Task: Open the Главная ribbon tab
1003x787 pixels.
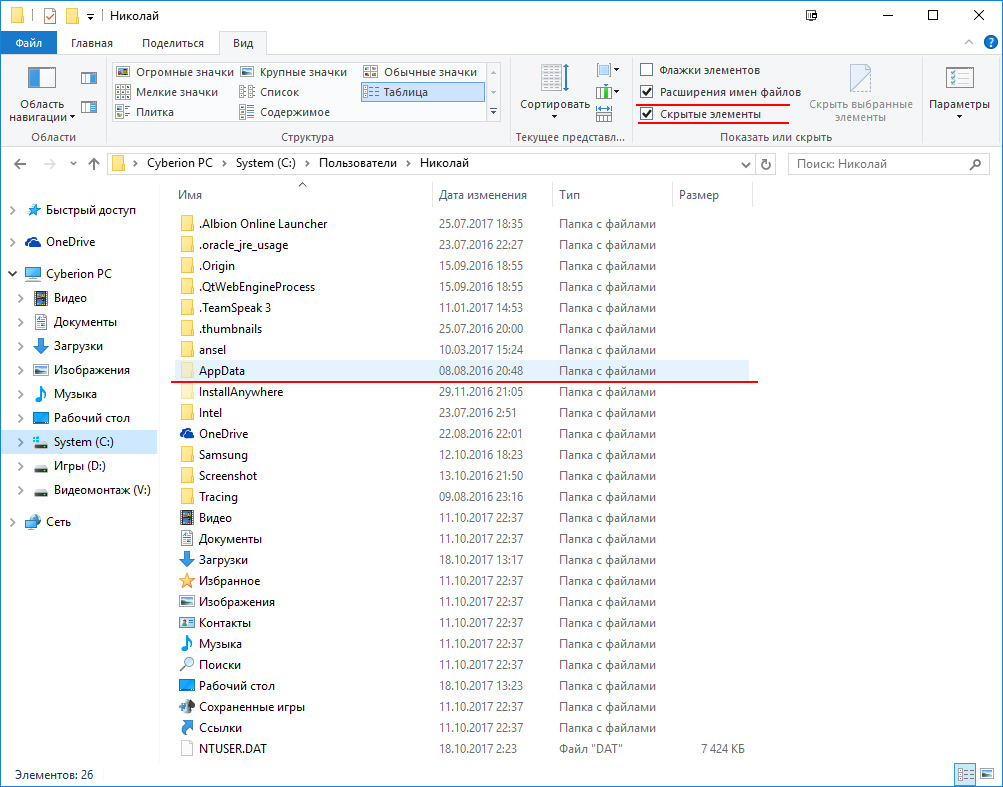Action: tap(91, 43)
